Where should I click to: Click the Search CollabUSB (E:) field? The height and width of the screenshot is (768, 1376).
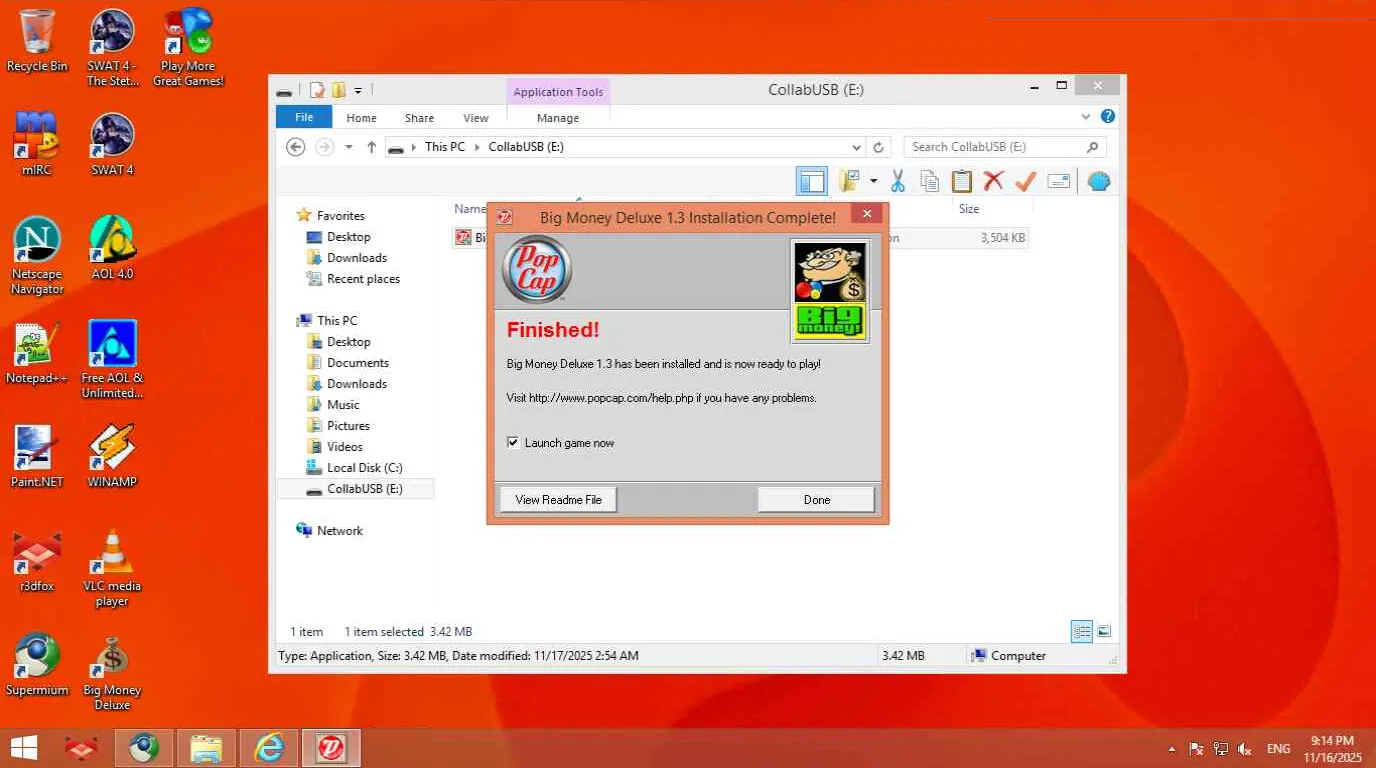[1005, 147]
